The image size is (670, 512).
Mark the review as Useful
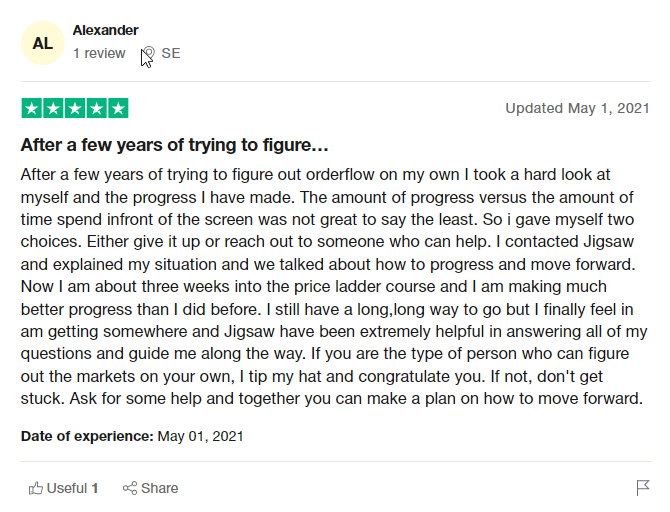(x=63, y=488)
